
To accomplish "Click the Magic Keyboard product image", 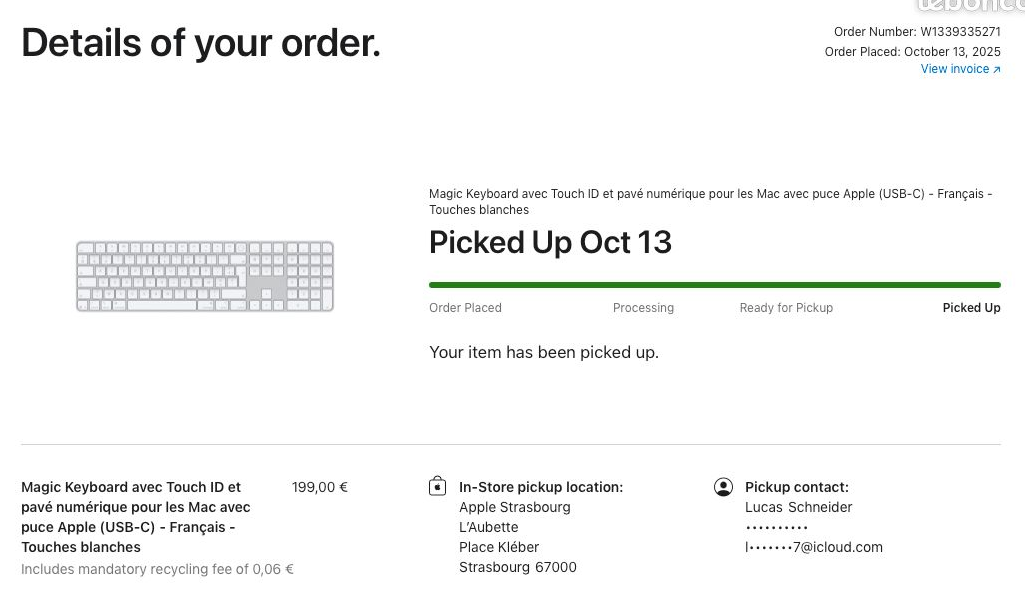I will click(x=205, y=276).
